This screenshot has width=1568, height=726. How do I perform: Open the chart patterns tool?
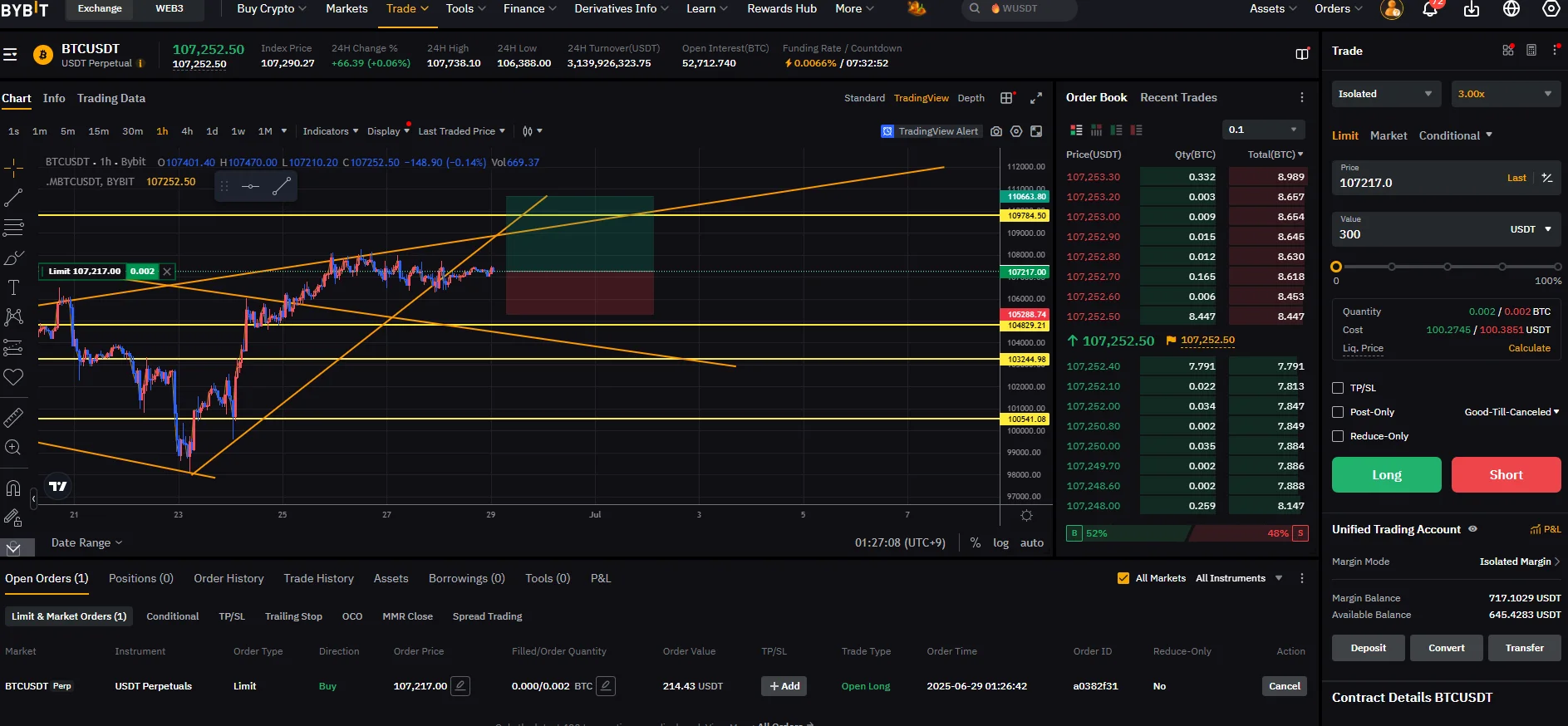[x=13, y=316]
